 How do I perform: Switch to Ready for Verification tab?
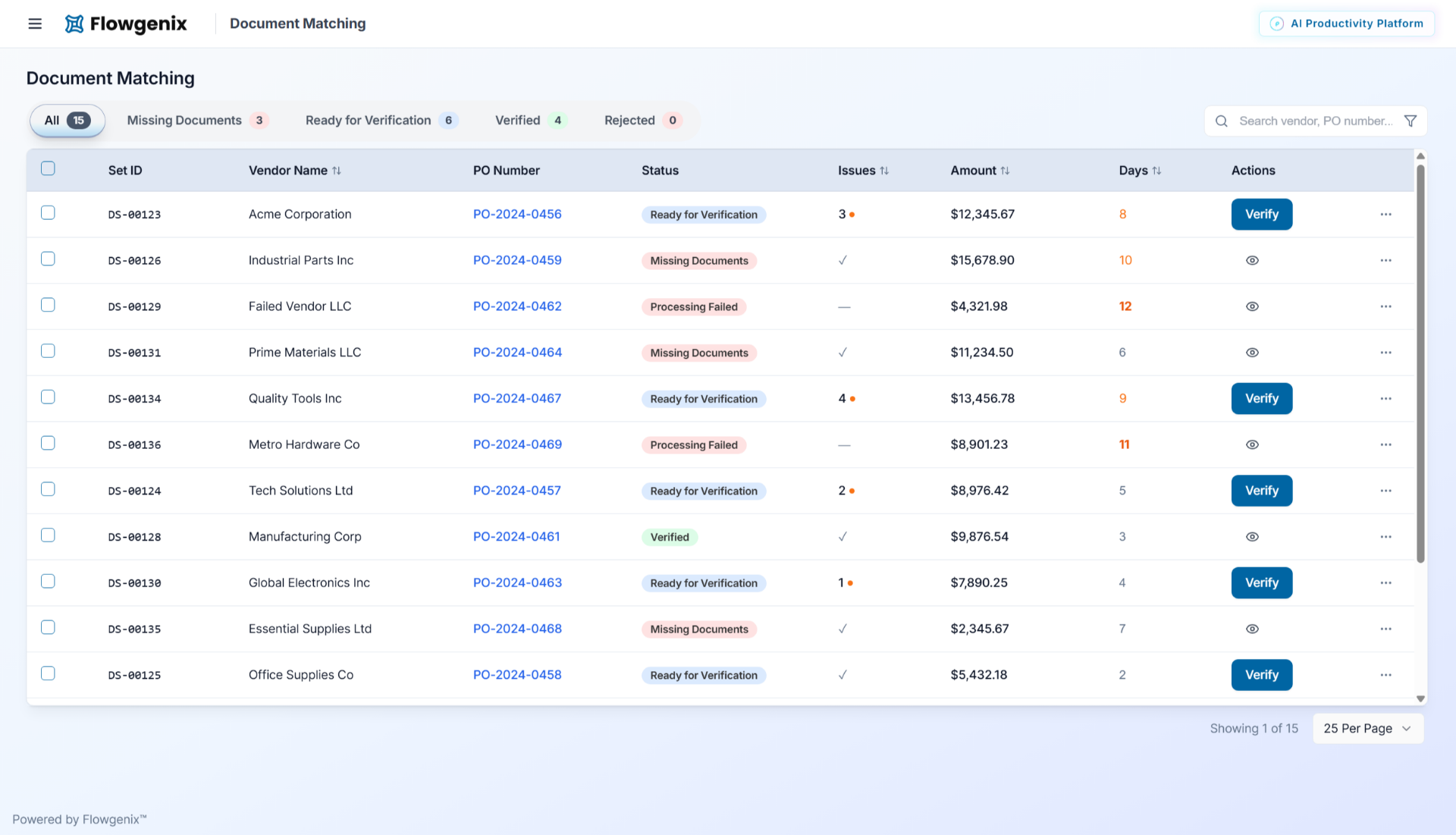[381, 121]
